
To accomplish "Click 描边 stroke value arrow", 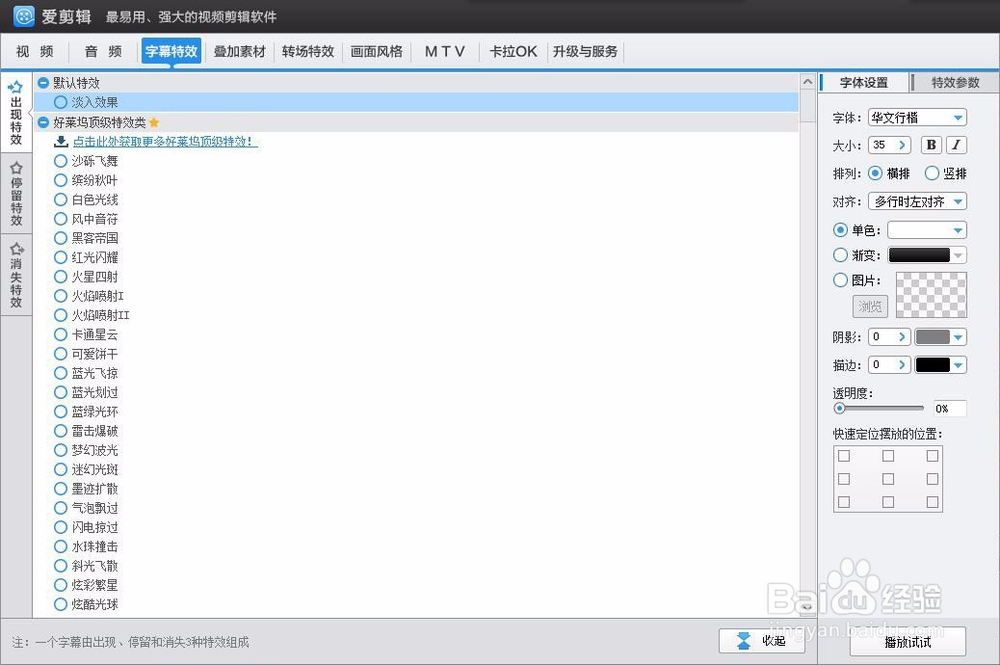I will click(902, 365).
